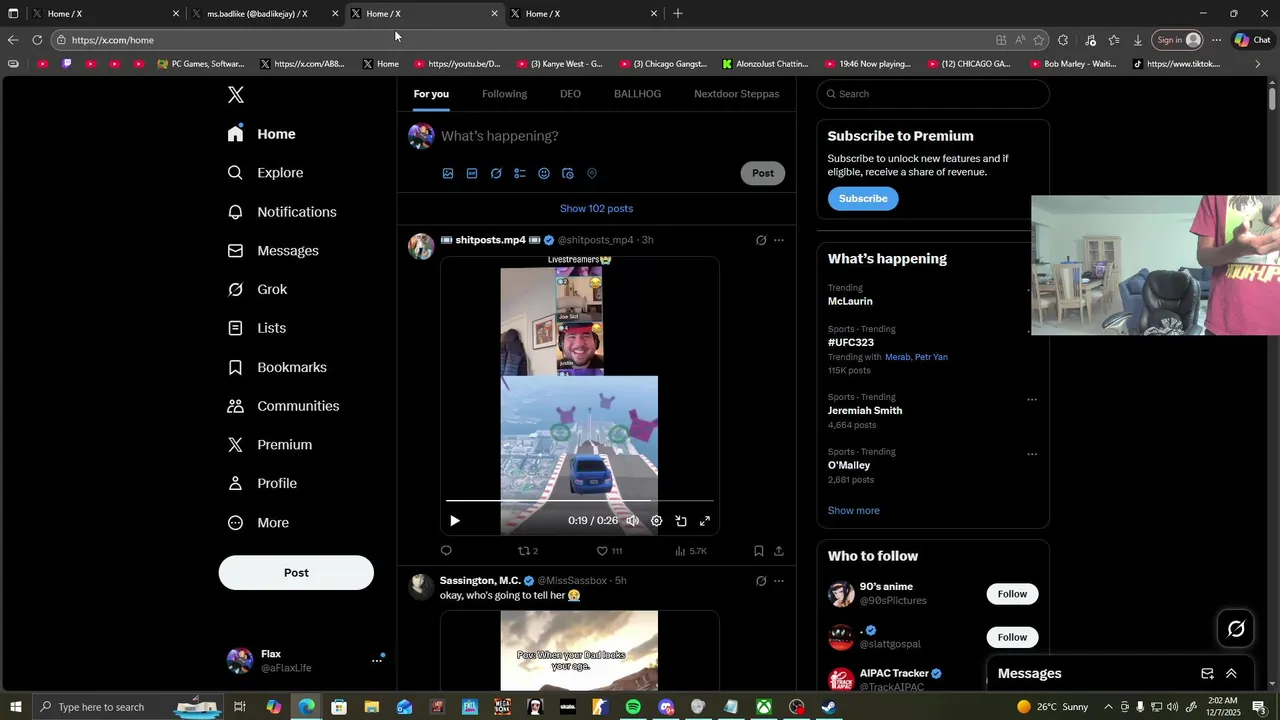Compose new message in Messages drawer
Viewport: 1280px width, 720px height.
[1207, 674]
